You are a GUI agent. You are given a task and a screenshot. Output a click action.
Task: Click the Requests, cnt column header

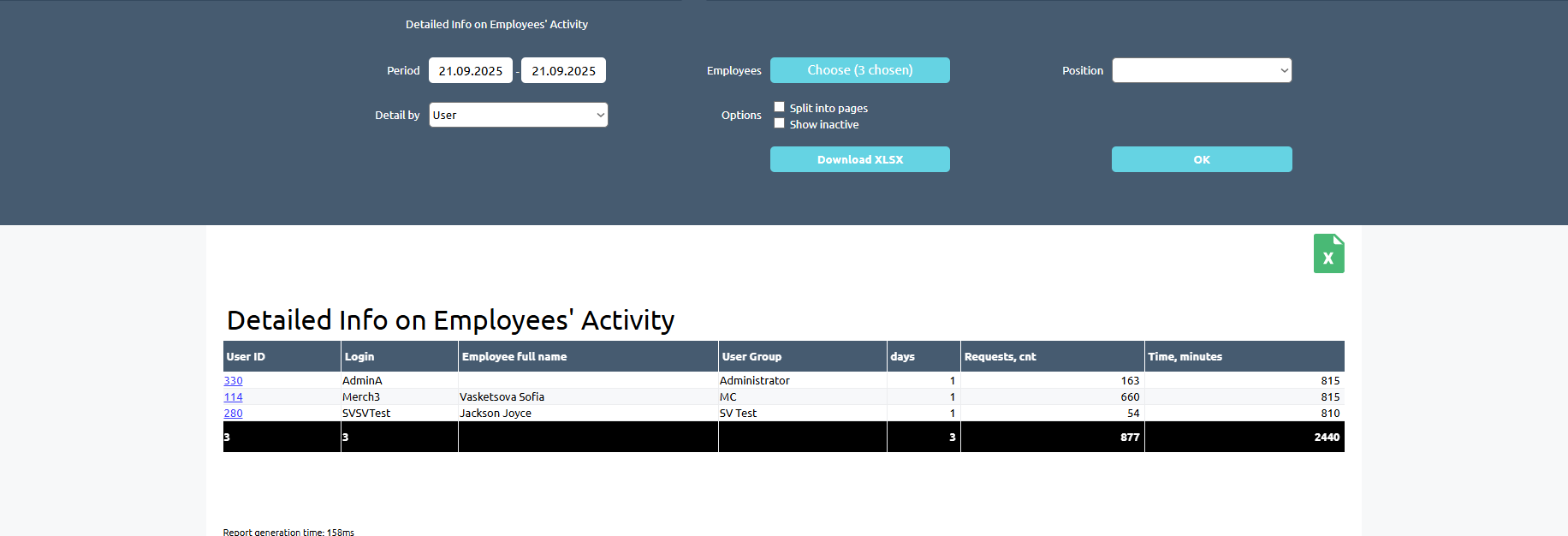coord(1000,357)
